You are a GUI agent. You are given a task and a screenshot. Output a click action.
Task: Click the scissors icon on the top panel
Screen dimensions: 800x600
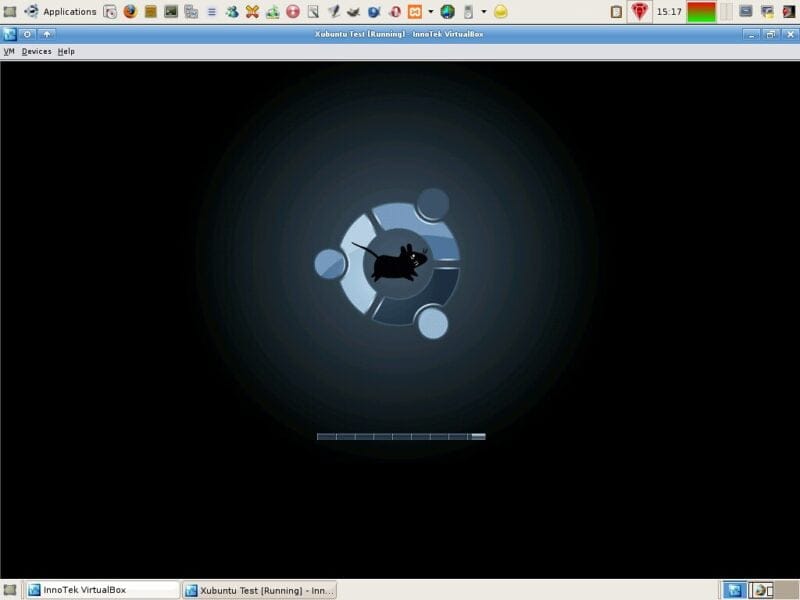(x=250, y=12)
